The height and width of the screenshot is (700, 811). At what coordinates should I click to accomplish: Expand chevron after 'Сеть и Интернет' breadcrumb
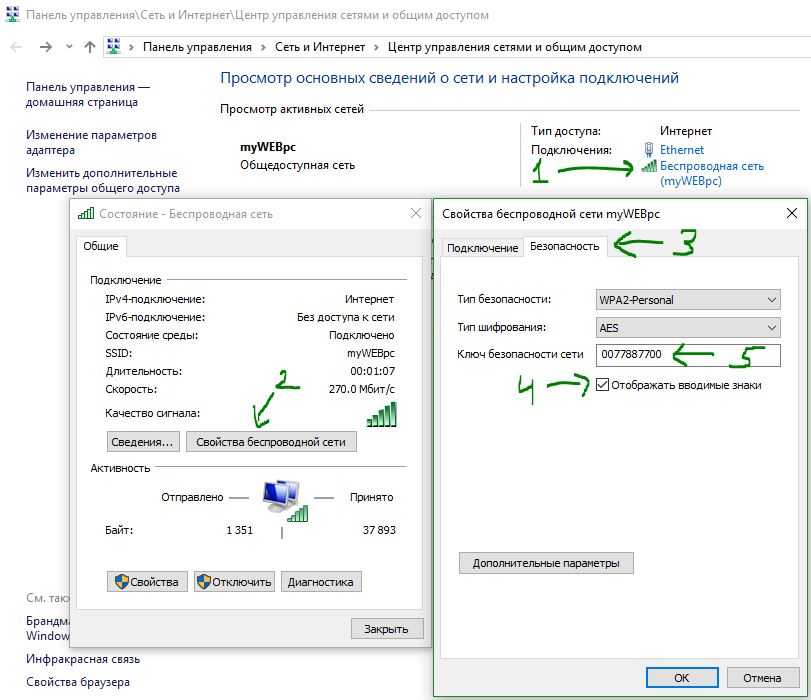376,48
